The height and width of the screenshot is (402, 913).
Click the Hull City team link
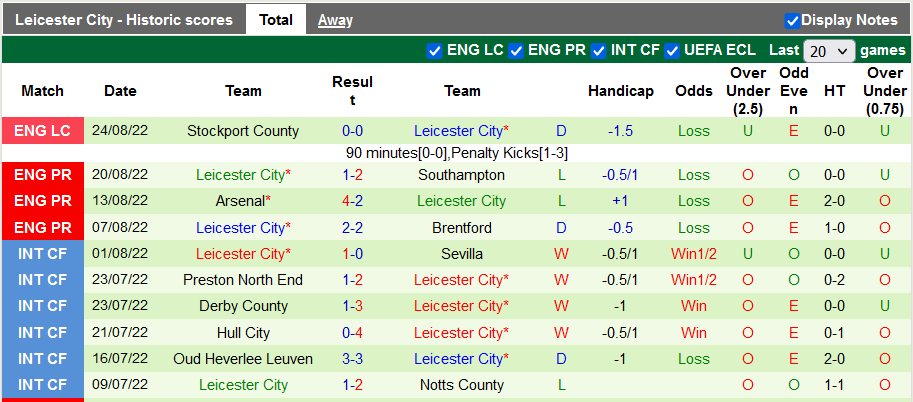click(243, 332)
